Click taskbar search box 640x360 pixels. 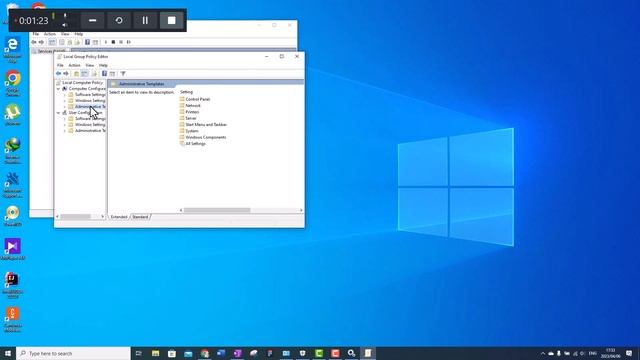[73, 353]
